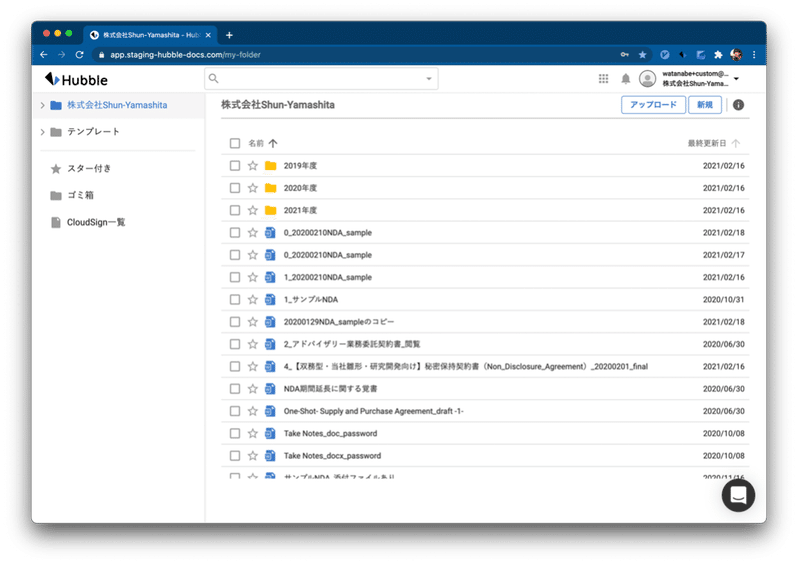Reload the page in the browser

coord(79,55)
